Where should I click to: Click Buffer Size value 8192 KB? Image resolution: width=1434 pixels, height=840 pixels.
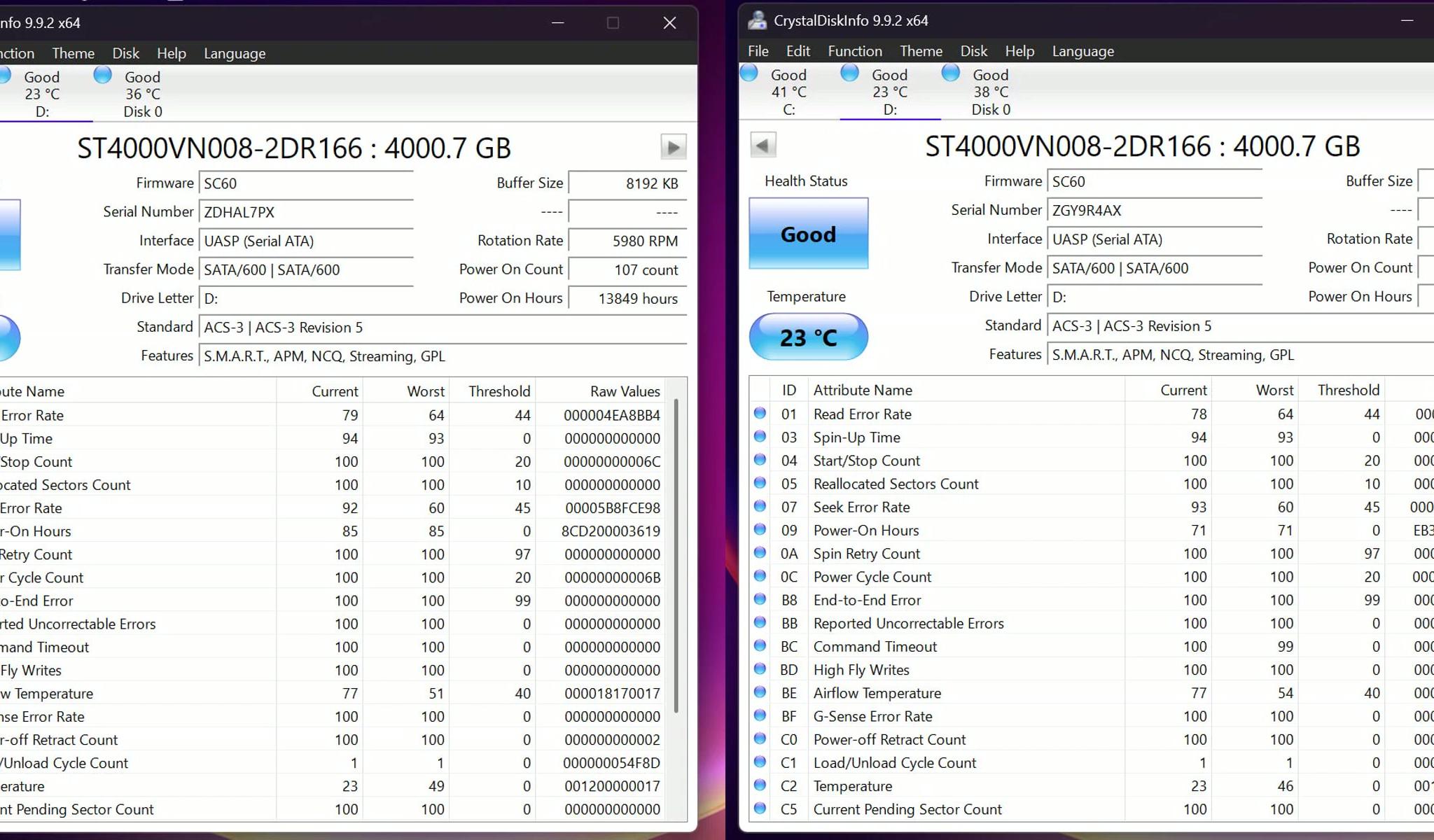point(627,183)
